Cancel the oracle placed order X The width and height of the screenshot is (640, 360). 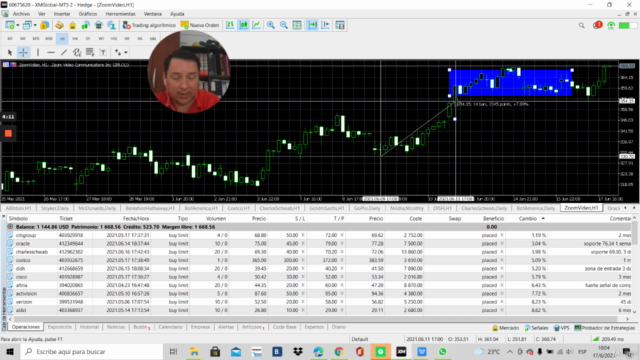[502, 244]
